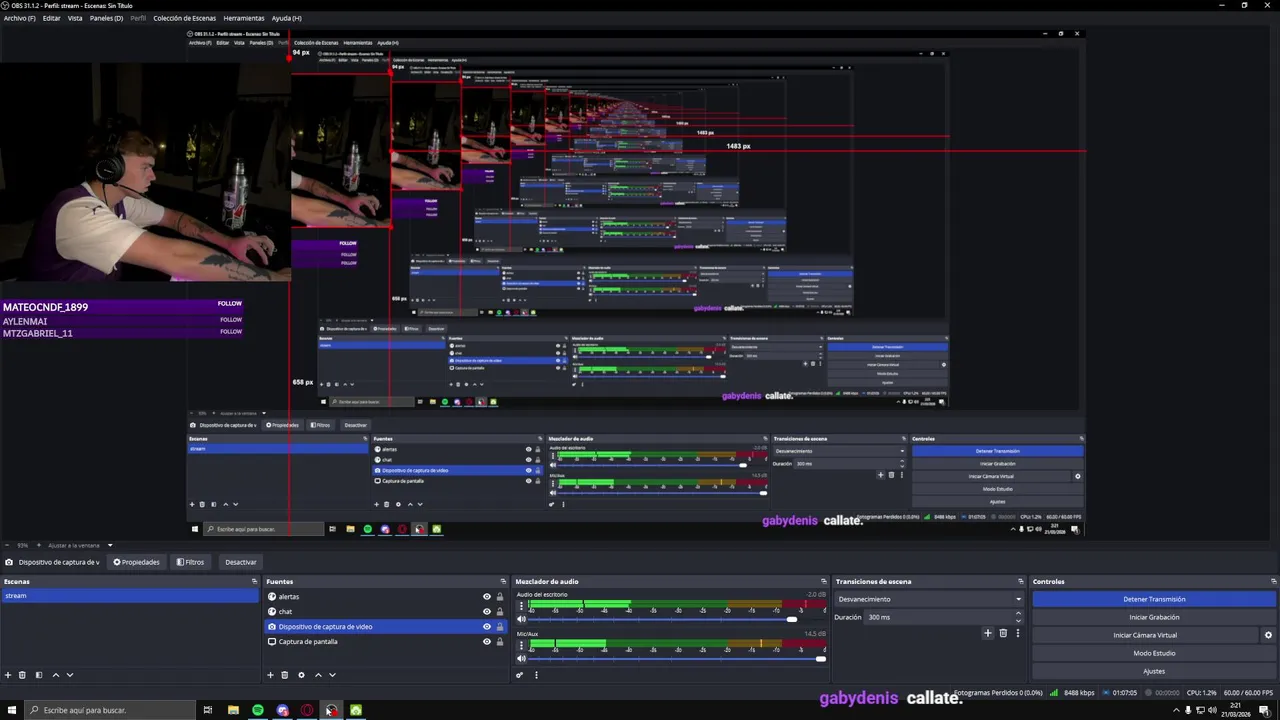This screenshot has height=720, width=1280.
Task: Move scene down with Escenas down arrow
Action: [69, 675]
